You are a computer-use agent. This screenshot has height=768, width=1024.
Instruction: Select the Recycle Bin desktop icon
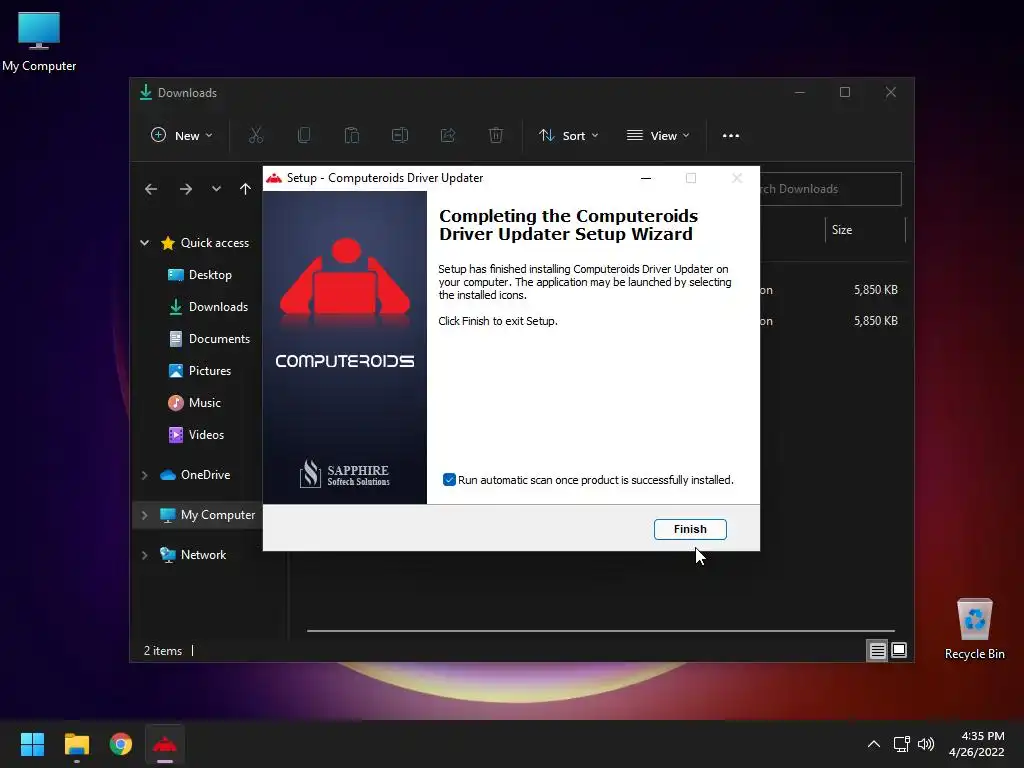pyautogui.click(x=974, y=630)
